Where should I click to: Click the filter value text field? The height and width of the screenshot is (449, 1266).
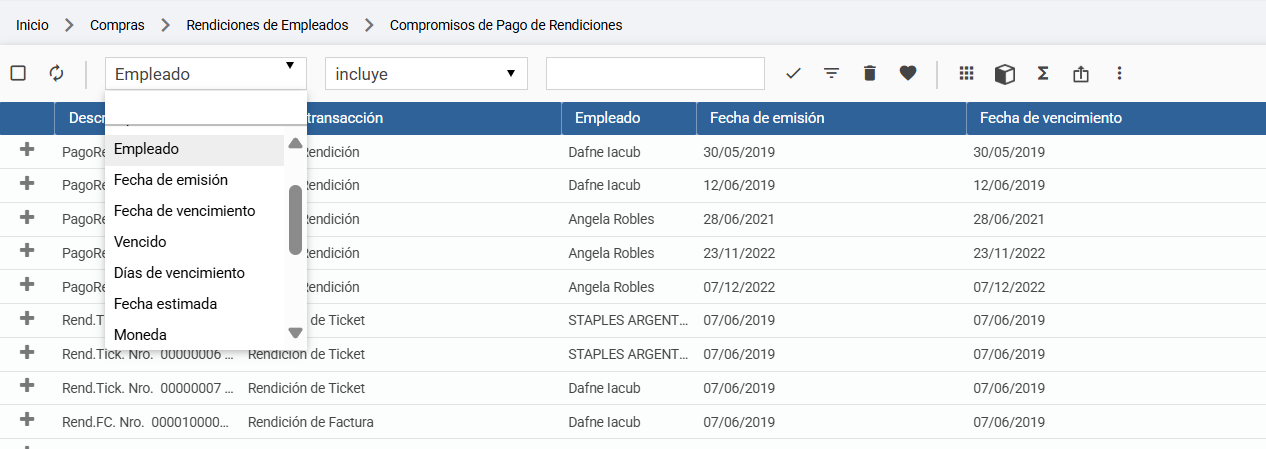click(655, 74)
